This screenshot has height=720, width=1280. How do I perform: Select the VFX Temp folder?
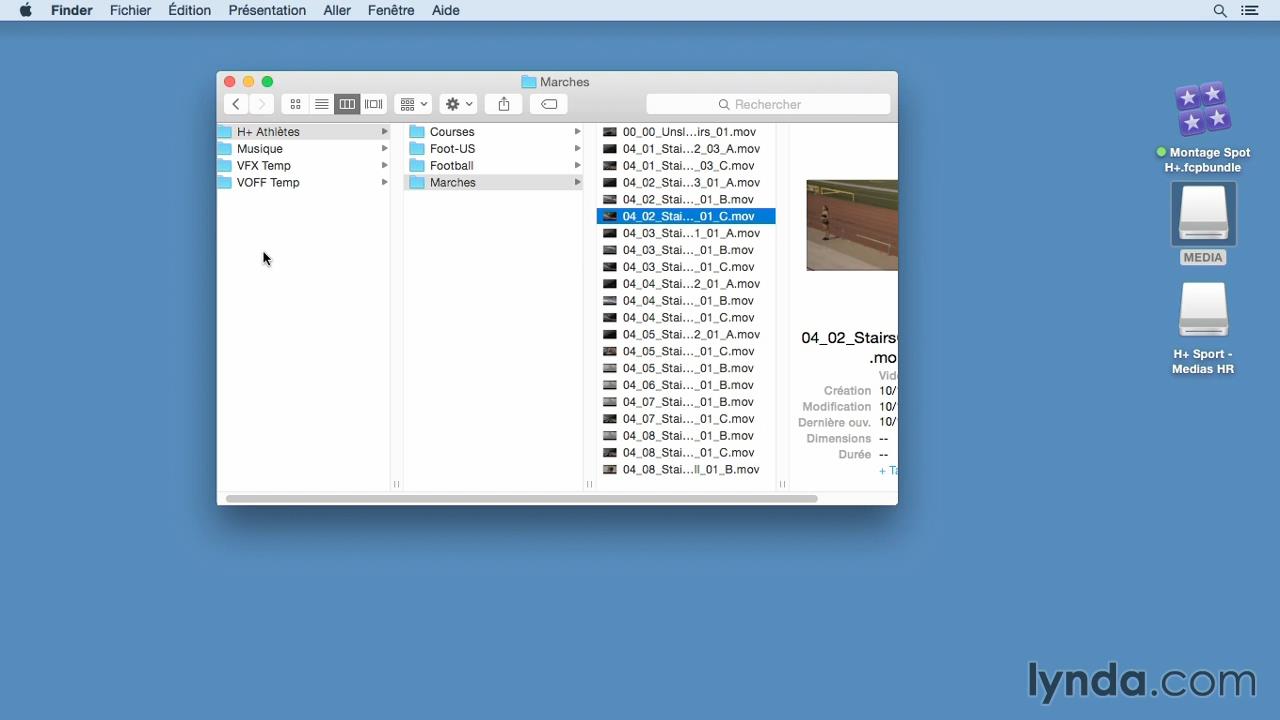(x=304, y=166)
